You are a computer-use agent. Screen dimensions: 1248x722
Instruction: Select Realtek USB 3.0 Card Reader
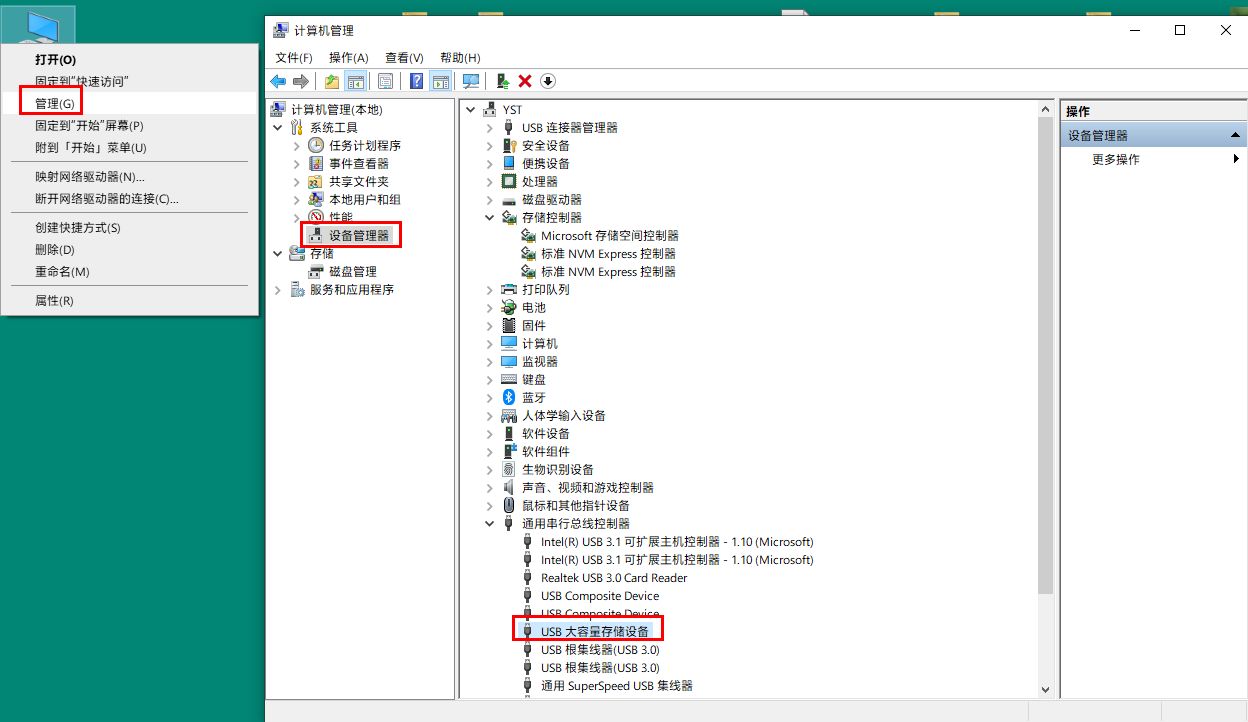tap(613, 577)
